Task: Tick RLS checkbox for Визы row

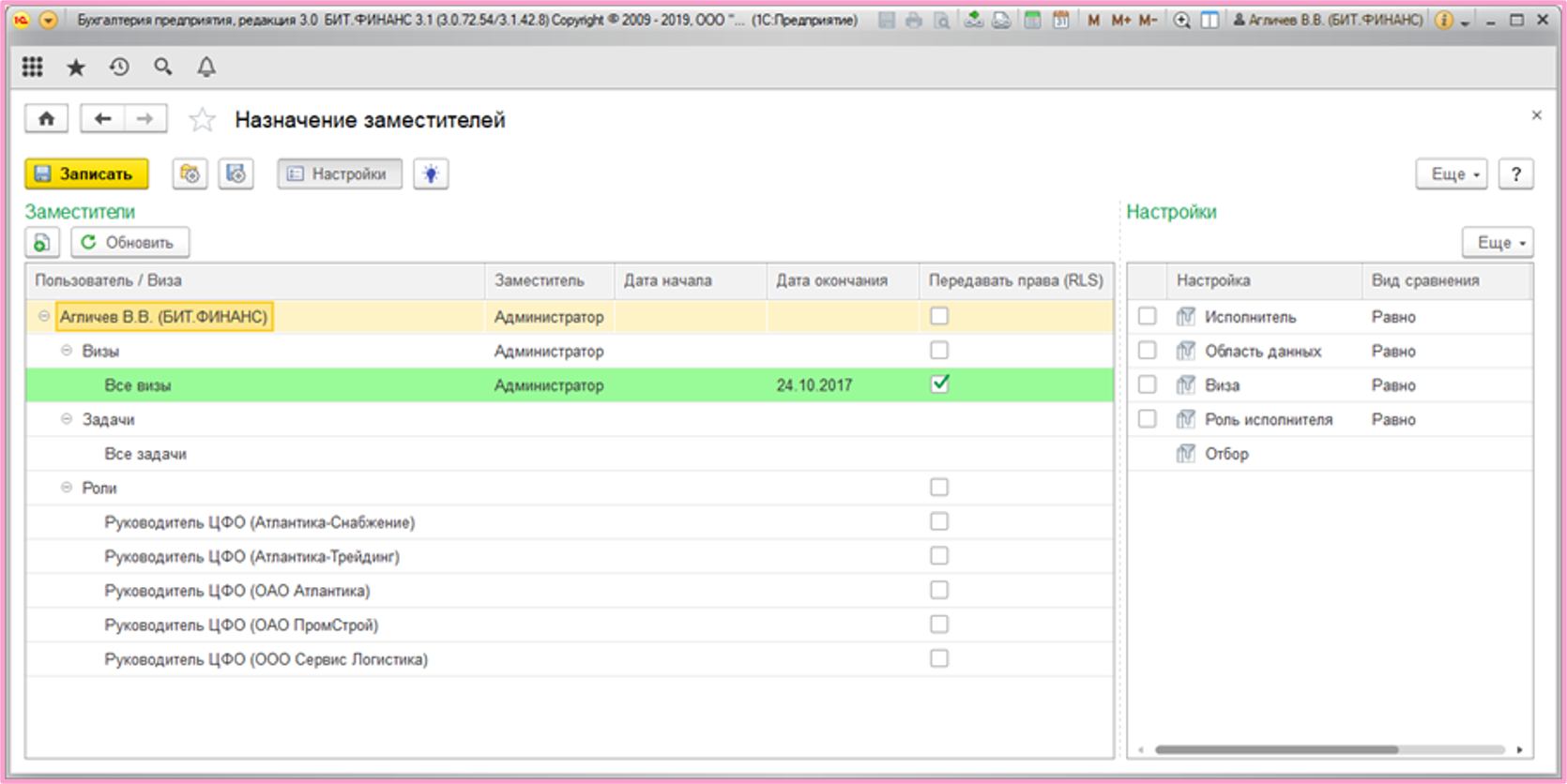Action: [x=939, y=351]
